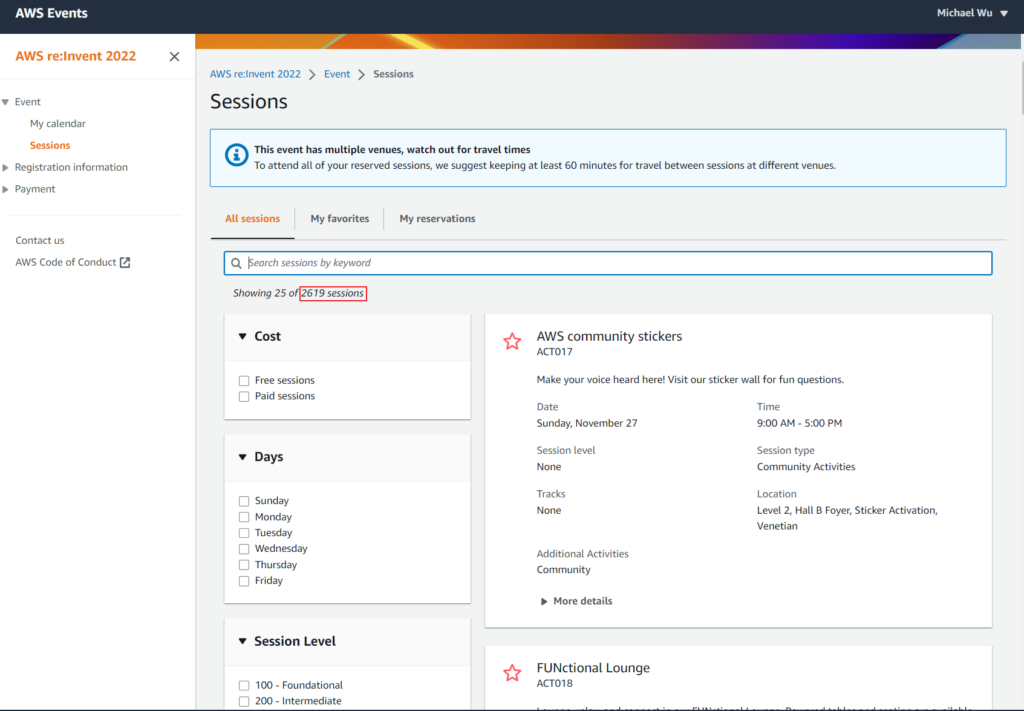This screenshot has height=711, width=1024.
Task: Close the AWS re:Invent 2022 side panel
Action: point(174,57)
